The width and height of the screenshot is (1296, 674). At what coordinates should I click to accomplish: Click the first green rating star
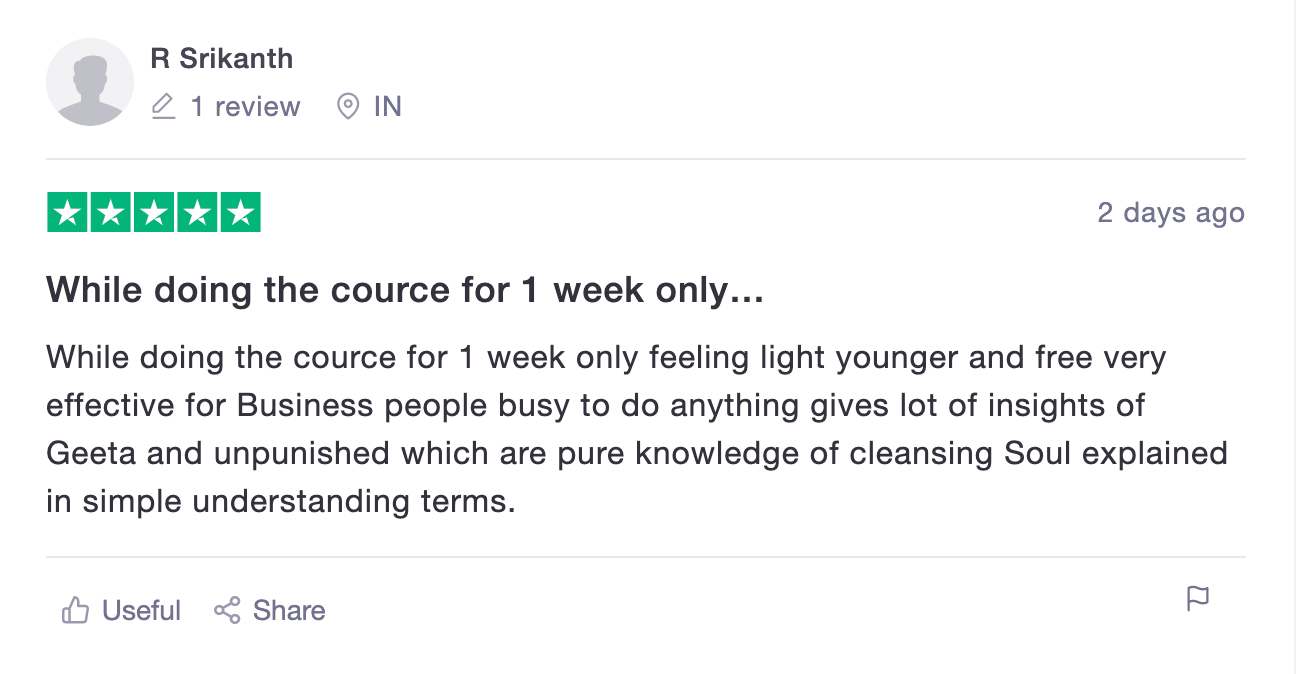tap(68, 212)
